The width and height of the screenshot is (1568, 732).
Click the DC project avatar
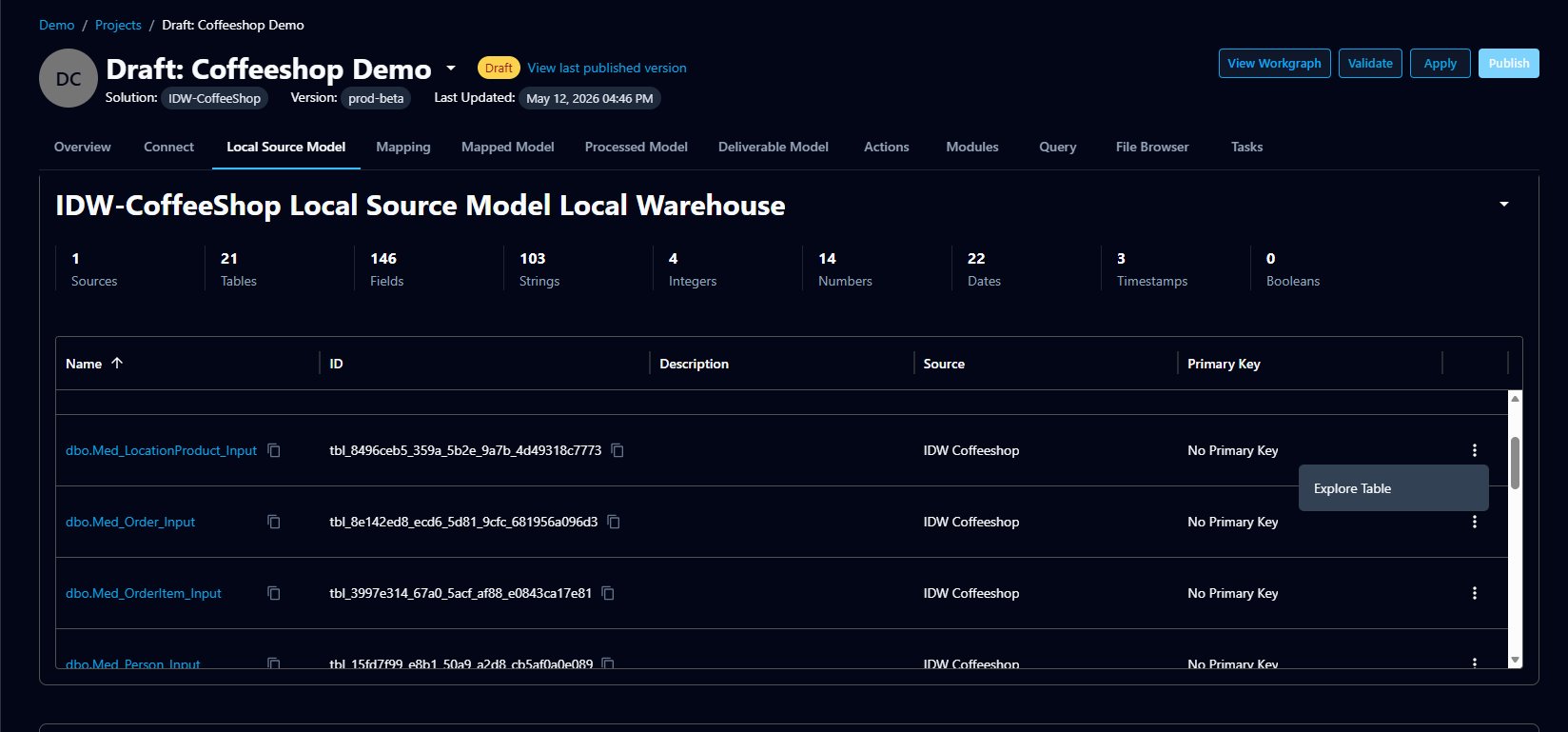(x=69, y=78)
